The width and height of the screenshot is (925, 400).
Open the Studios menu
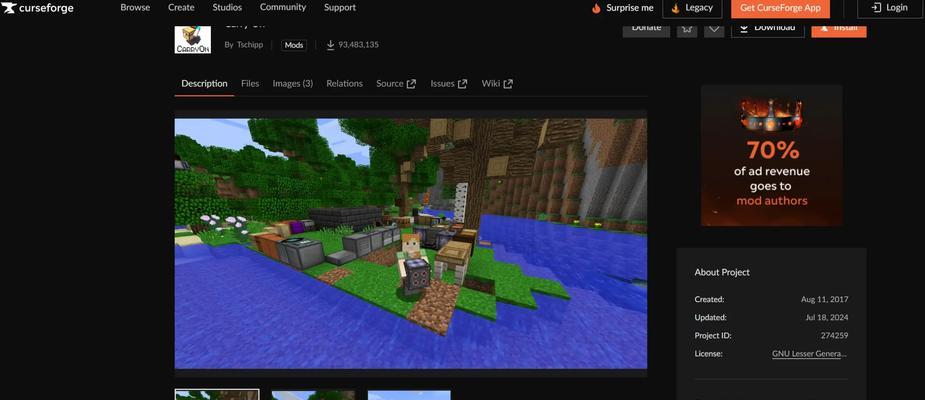click(x=227, y=8)
